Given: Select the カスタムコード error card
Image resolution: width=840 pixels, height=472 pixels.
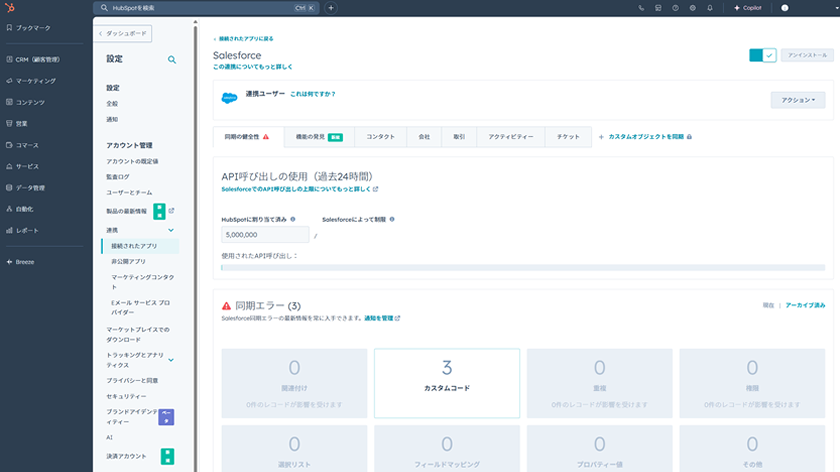Looking at the screenshot, I should tap(447, 383).
